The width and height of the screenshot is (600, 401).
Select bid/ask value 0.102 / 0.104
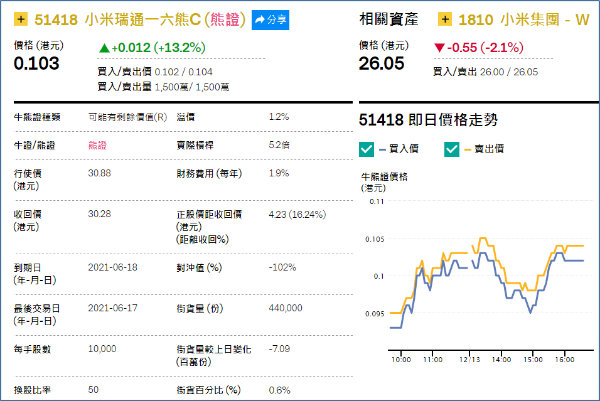coord(183,72)
